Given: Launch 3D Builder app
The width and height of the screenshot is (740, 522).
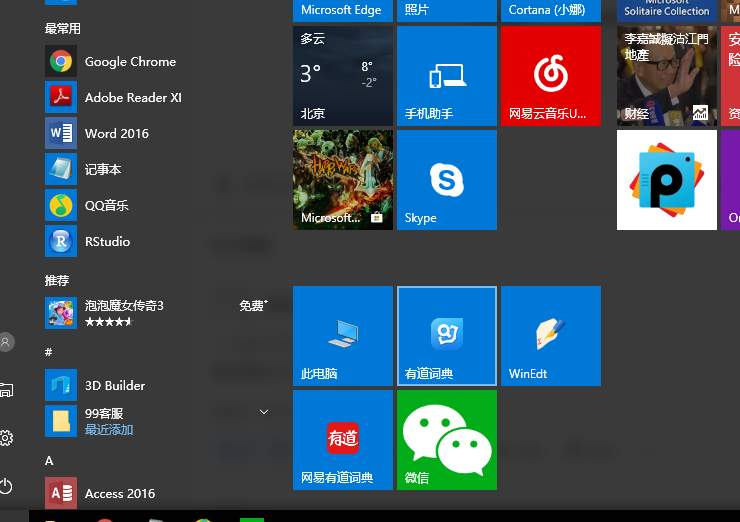Looking at the screenshot, I should tap(158, 385).
